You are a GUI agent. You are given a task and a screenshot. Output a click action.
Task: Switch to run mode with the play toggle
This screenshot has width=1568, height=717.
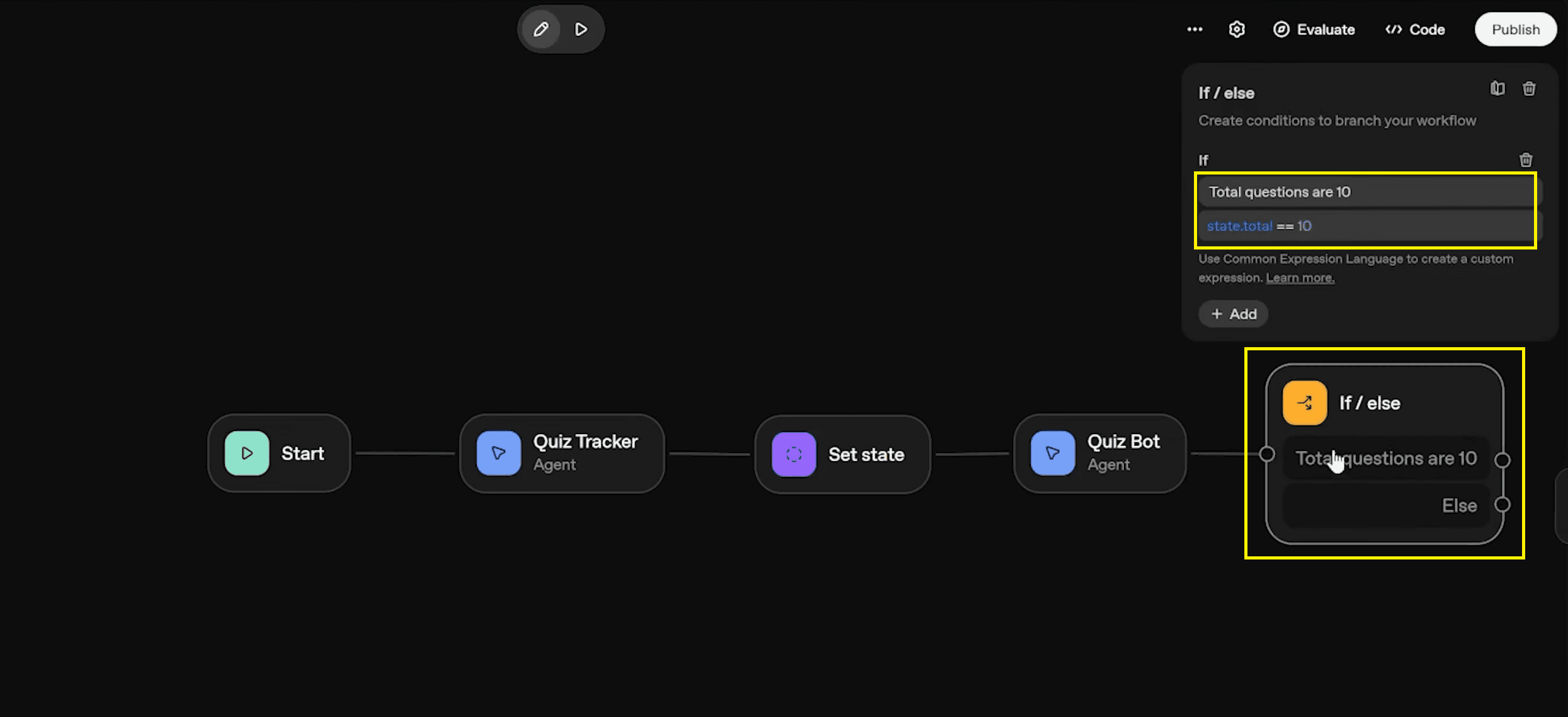point(580,29)
